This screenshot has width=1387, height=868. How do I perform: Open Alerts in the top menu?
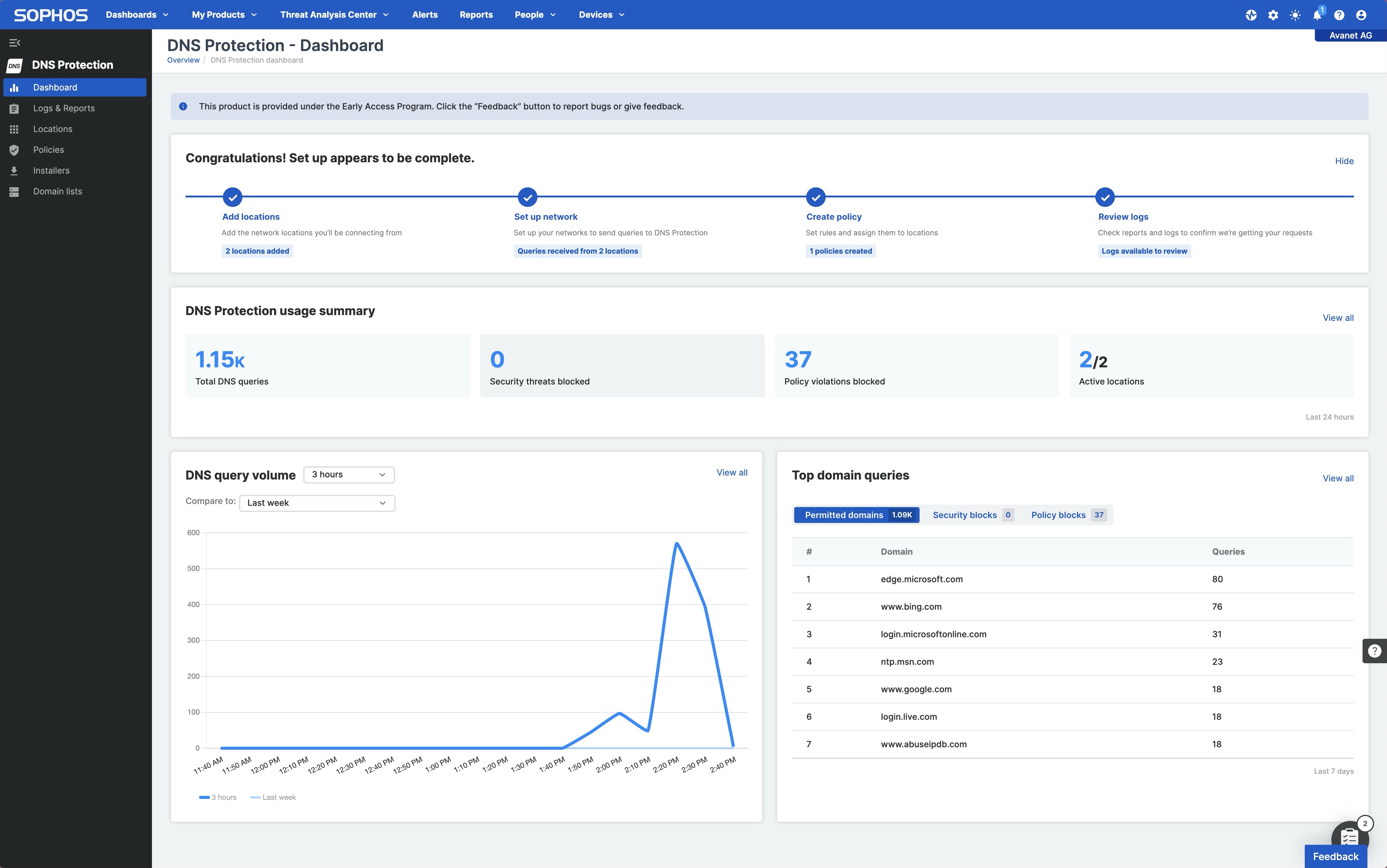(425, 15)
